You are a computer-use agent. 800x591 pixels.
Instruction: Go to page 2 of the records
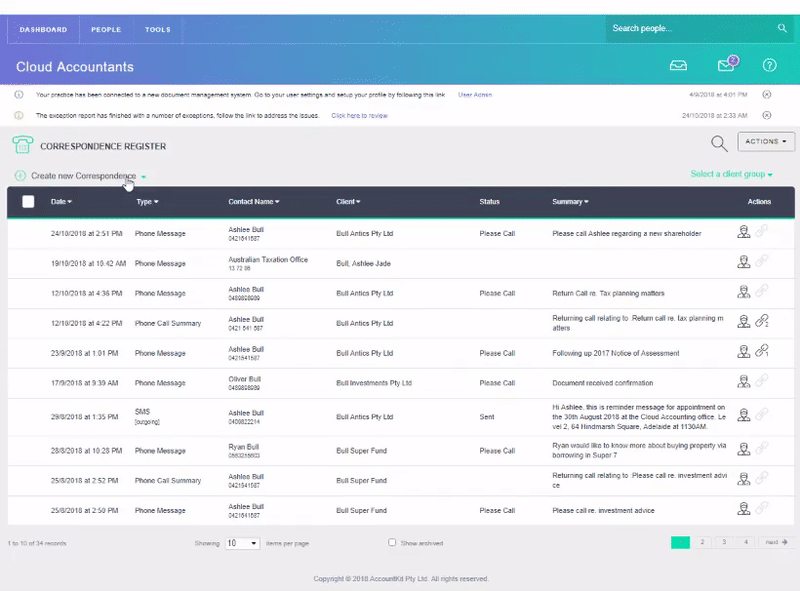click(x=702, y=542)
